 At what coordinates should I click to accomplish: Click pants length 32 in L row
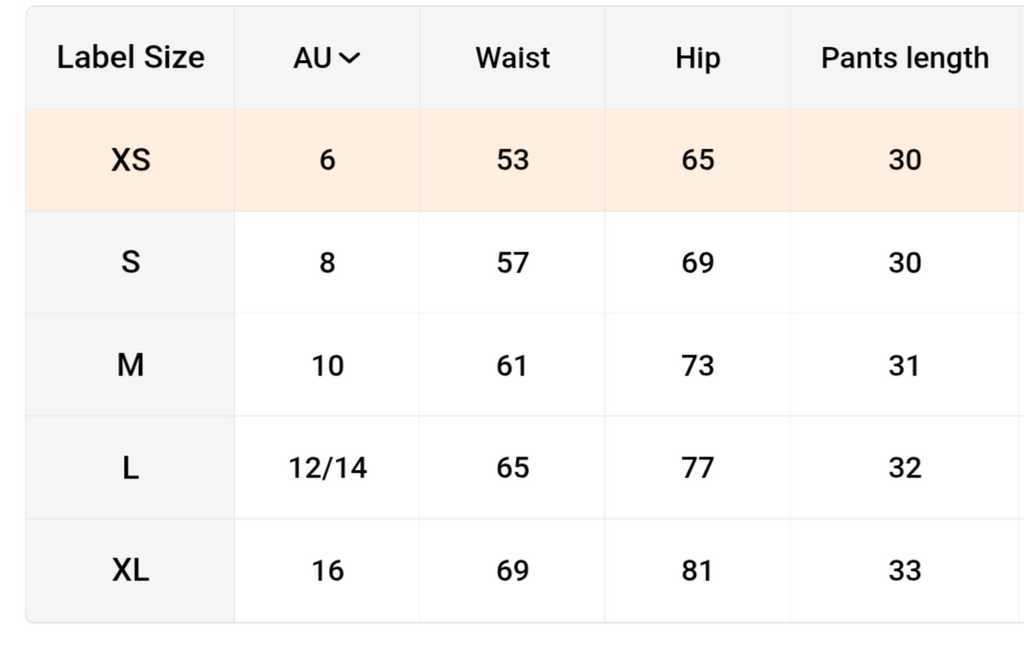905,468
